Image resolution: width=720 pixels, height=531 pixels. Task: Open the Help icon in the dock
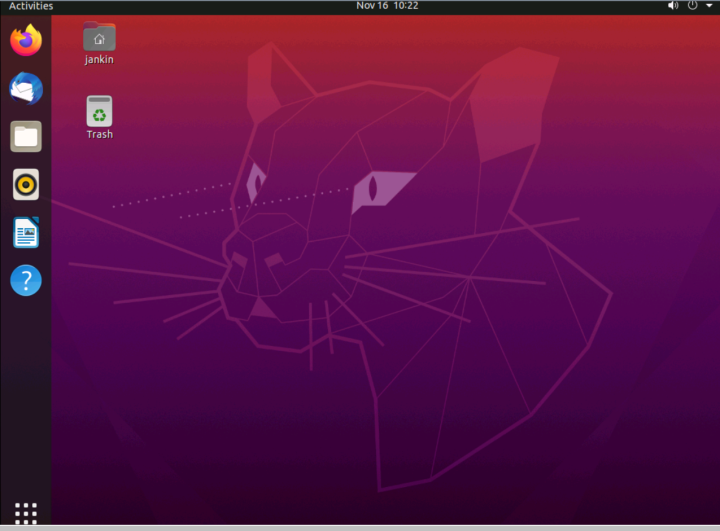pos(26,280)
